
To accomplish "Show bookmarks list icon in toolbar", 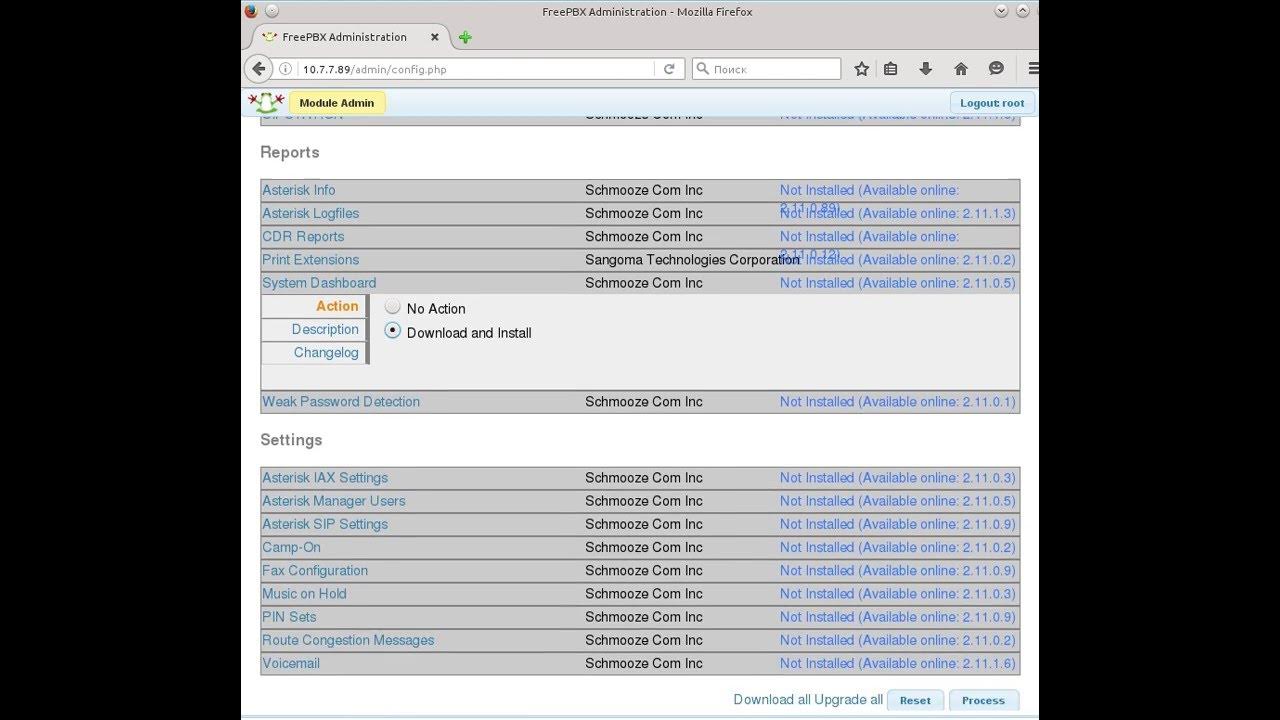I will point(890,69).
